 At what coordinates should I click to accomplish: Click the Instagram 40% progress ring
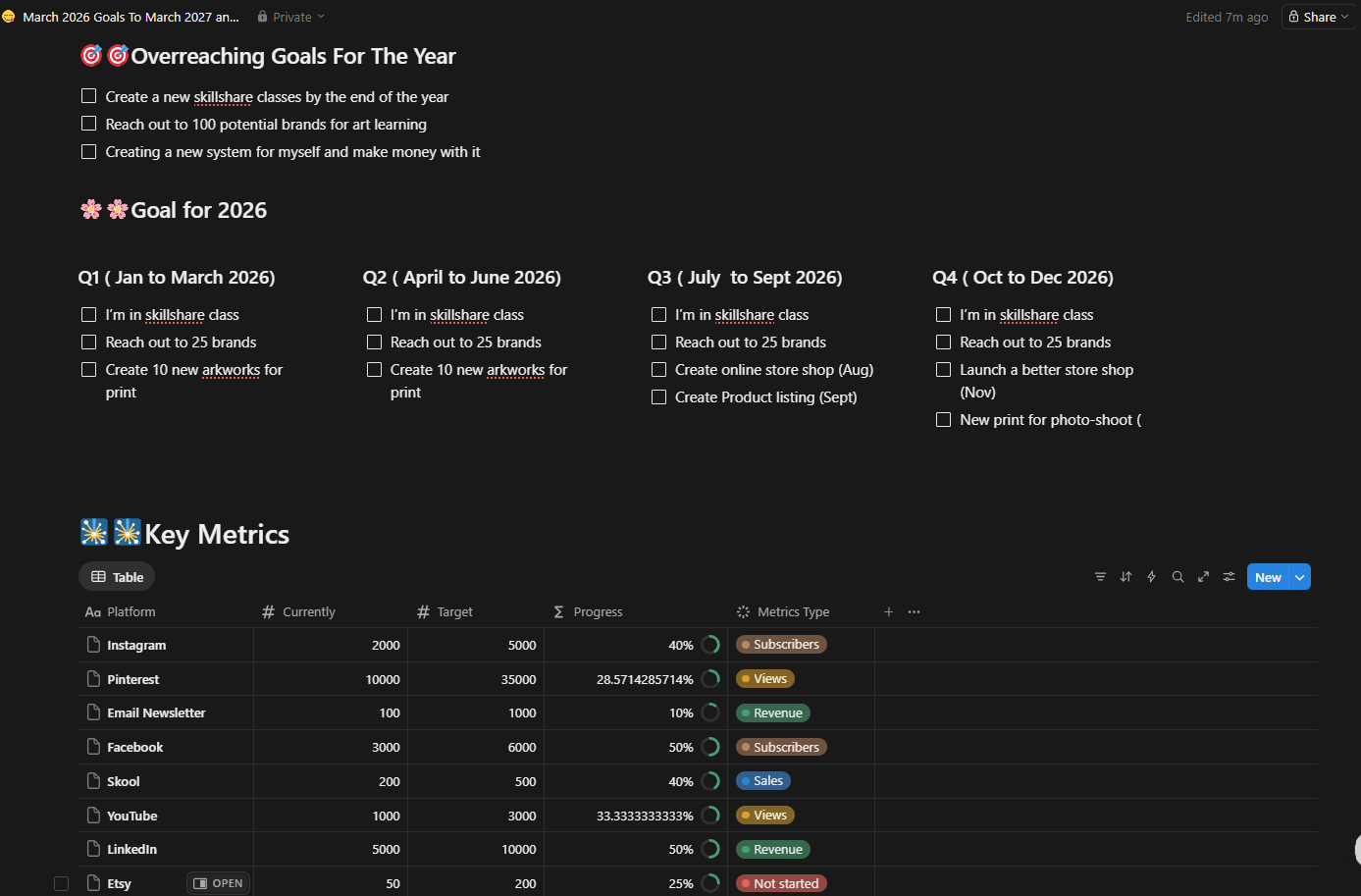coord(710,645)
